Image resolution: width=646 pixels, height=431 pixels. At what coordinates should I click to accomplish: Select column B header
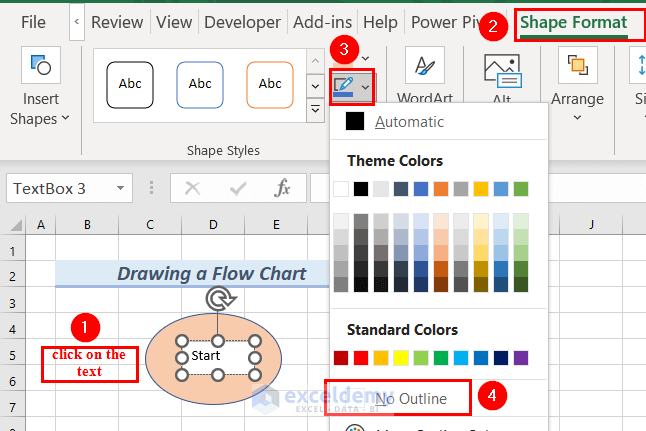tap(87, 225)
